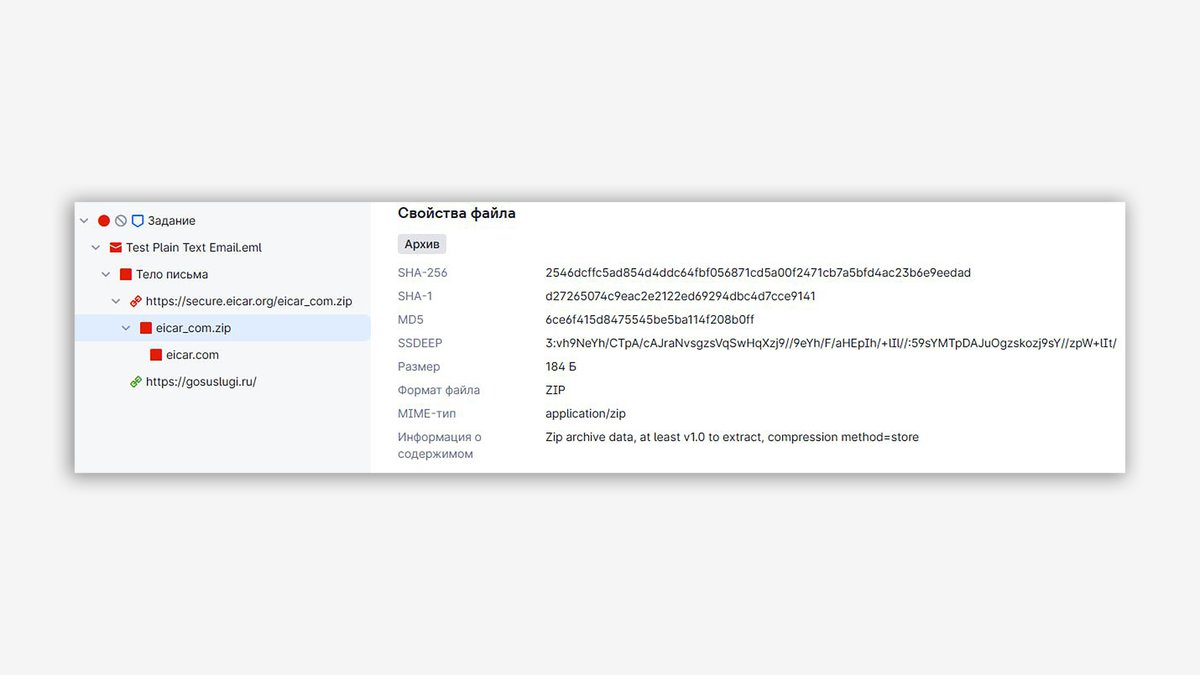This screenshot has width=1200, height=675.
Task: Select the Тело письма tree row
Action: (x=222, y=274)
